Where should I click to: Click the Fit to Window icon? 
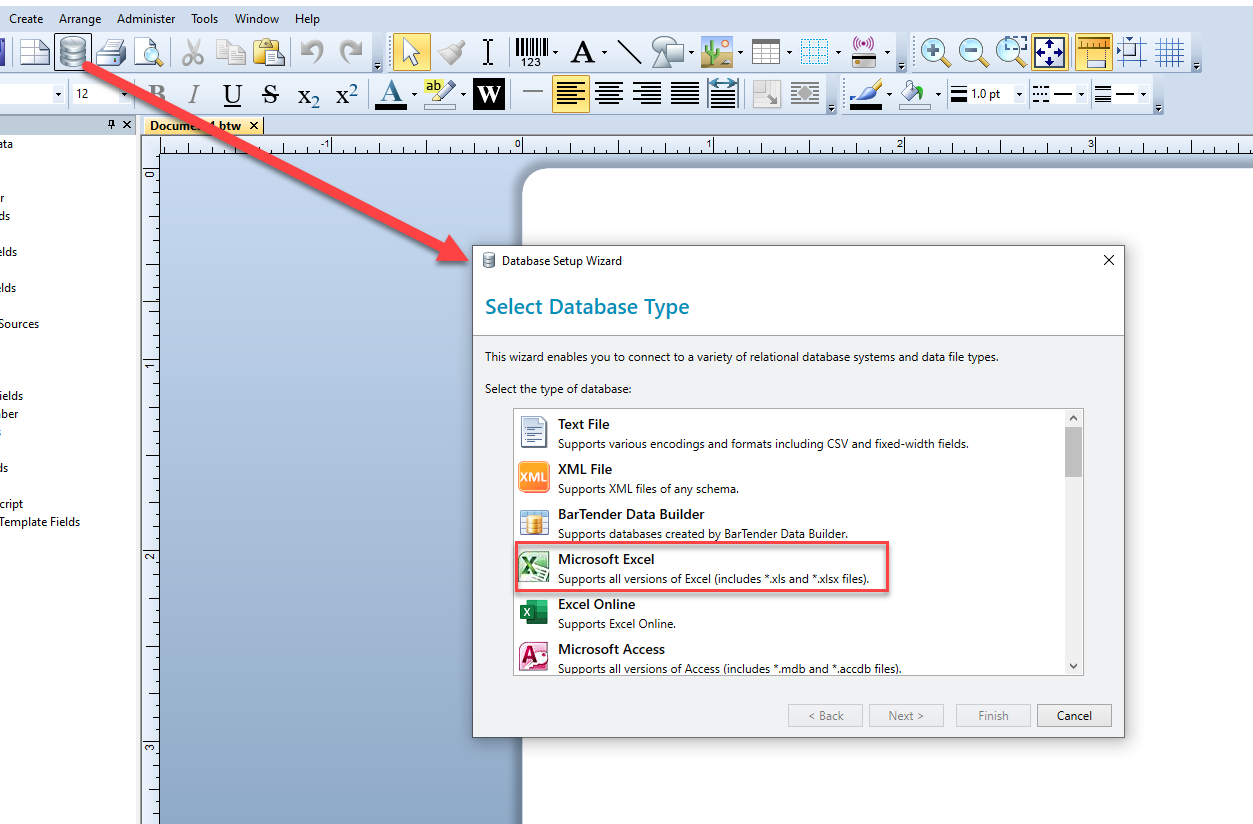[x=1050, y=52]
